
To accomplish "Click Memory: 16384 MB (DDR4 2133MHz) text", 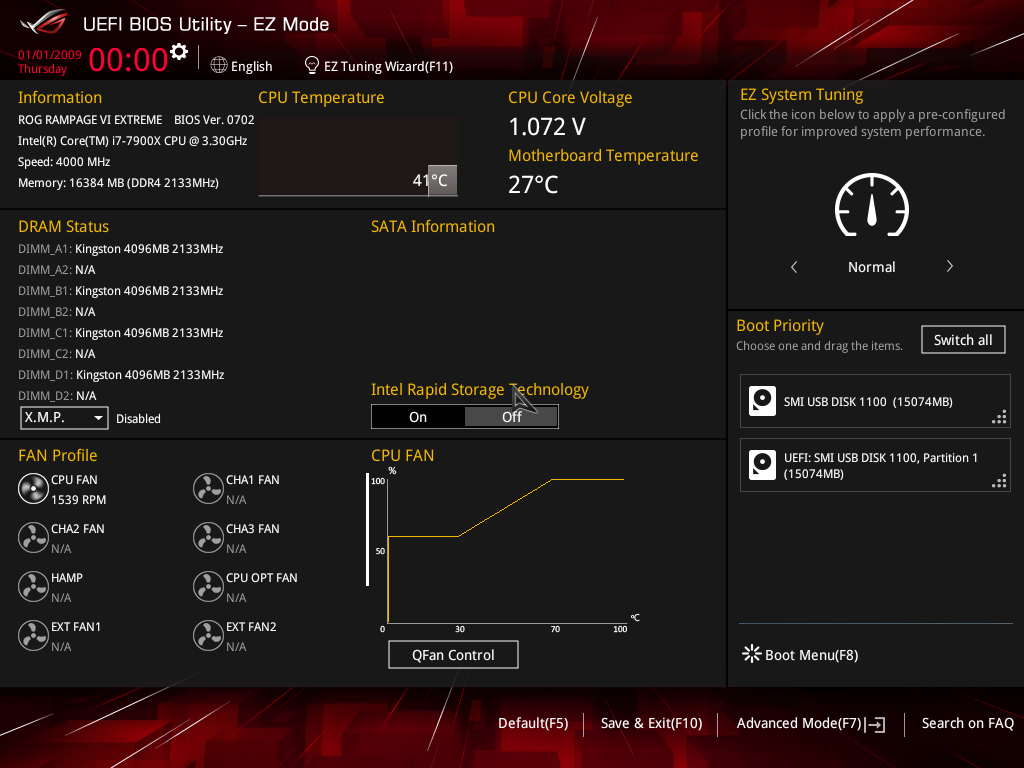I will coord(118,183).
